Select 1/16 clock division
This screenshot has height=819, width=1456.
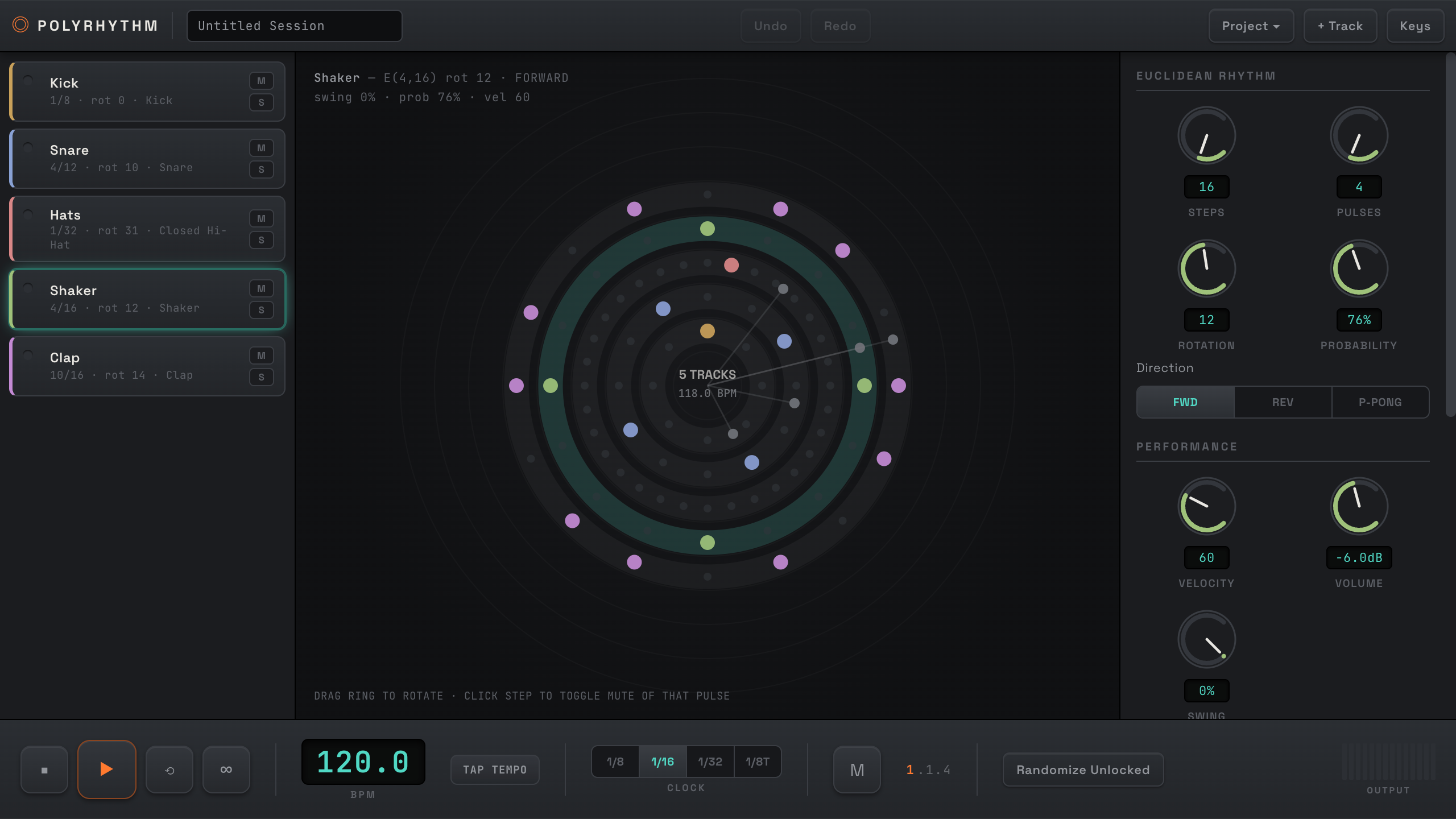(663, 762)
